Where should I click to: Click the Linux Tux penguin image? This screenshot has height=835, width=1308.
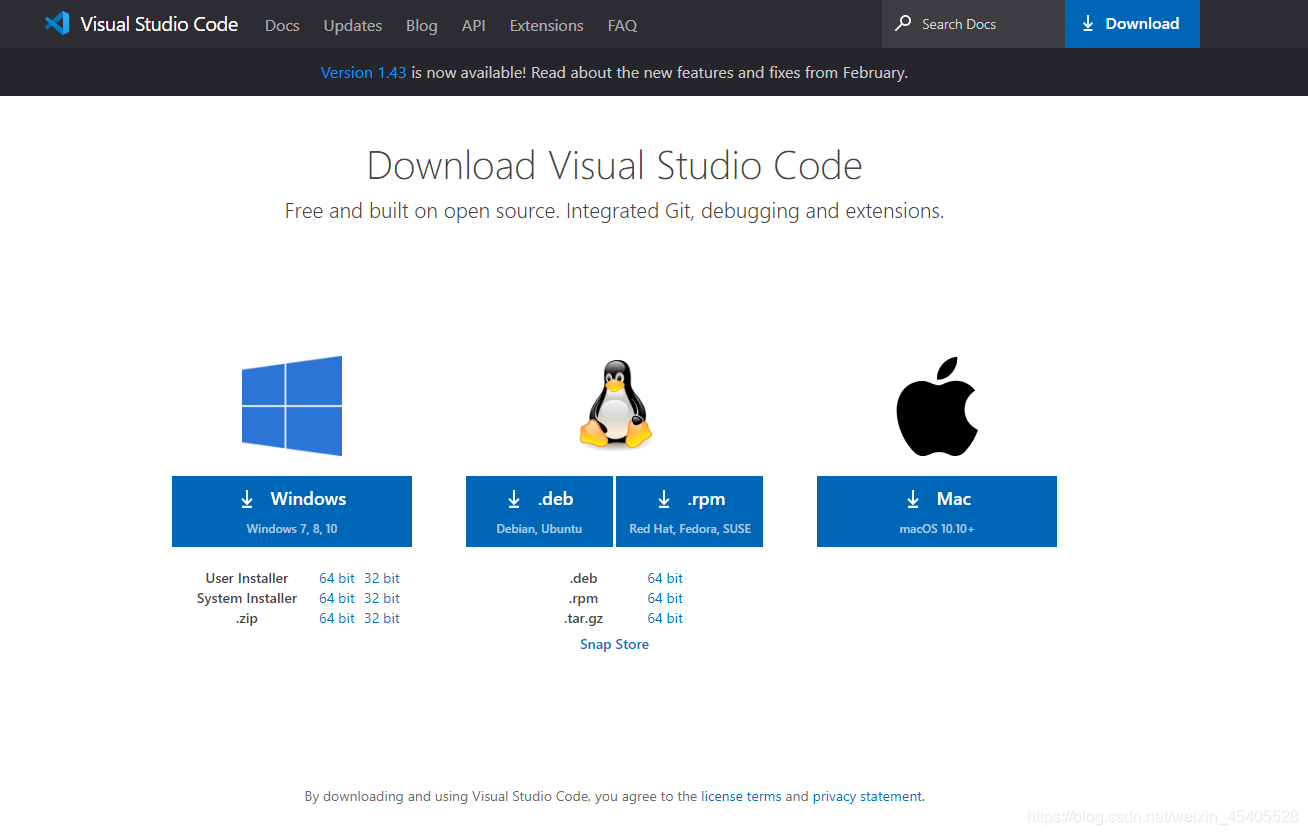click(615, 403)
